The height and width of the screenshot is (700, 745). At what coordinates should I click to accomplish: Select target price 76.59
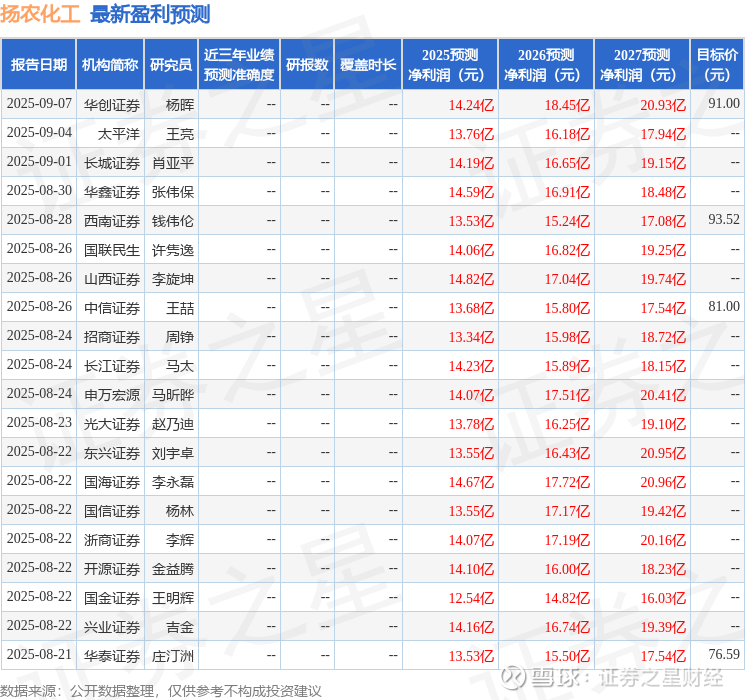[724, 654]
